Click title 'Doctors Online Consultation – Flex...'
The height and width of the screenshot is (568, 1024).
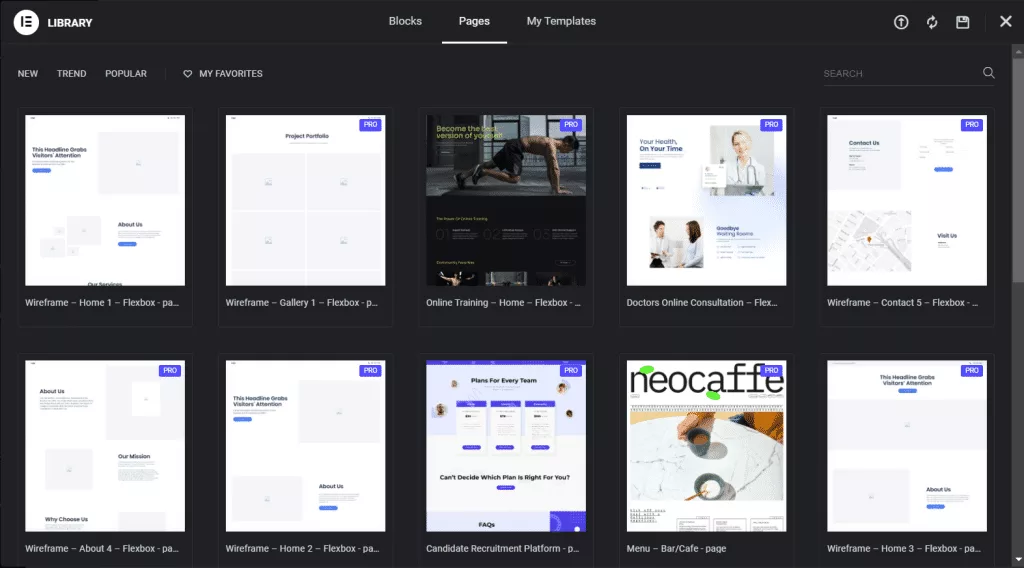[x=702, y=303]
